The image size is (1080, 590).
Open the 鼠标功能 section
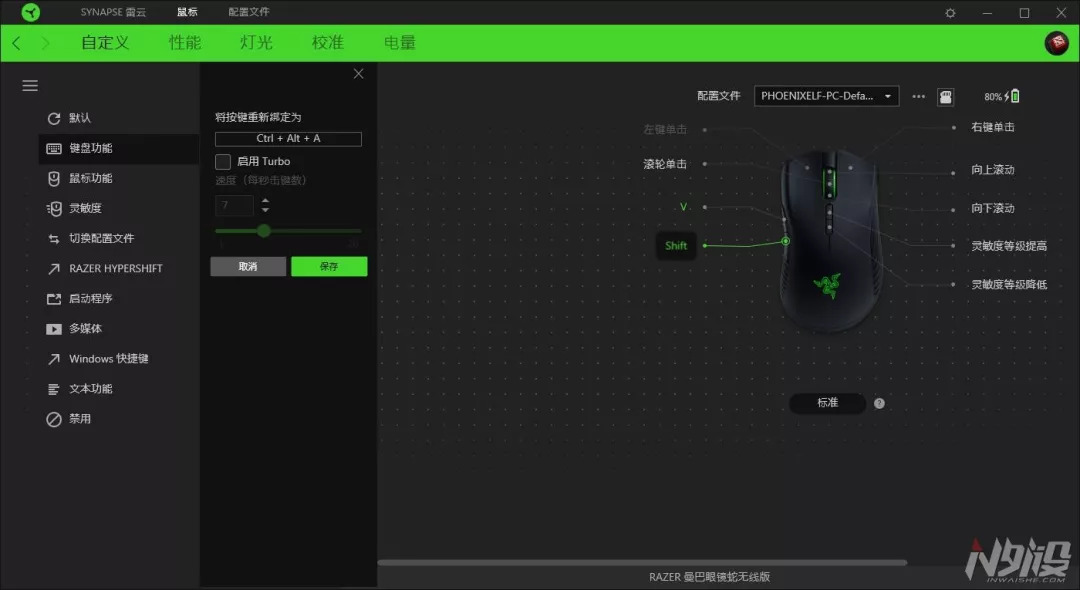[90, 178]
